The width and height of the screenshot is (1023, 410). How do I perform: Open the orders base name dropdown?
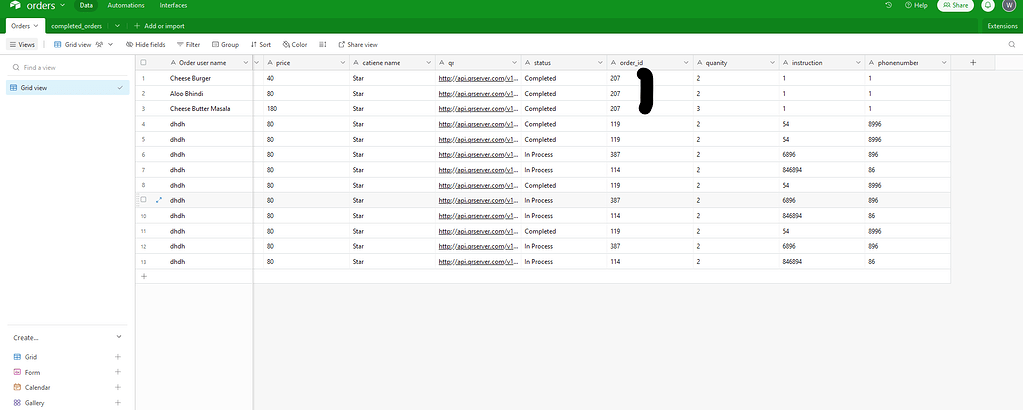[x=63, y=5]
